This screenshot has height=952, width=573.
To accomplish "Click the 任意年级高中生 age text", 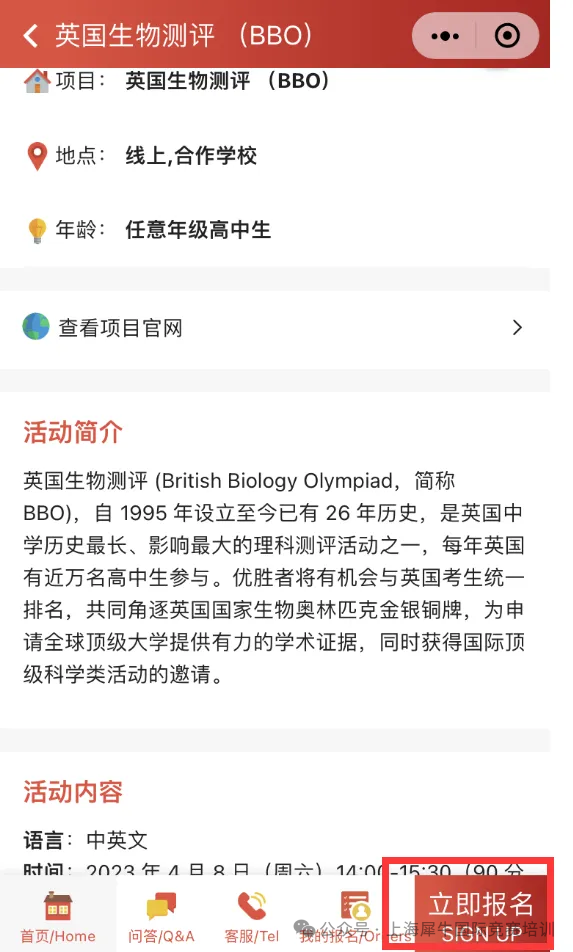I will pyautogui.click(x=198, y=230).
